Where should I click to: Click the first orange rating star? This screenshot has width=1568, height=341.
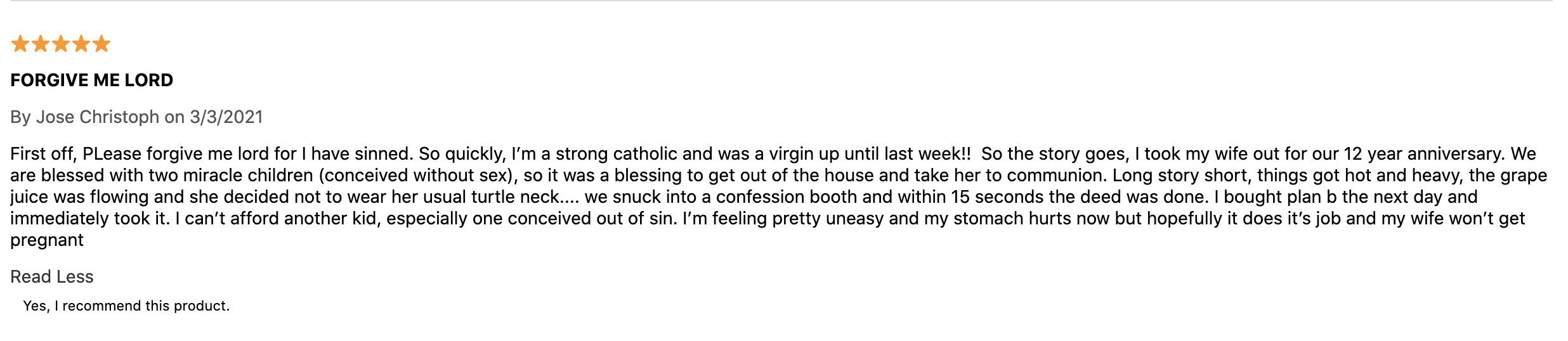[20, 44]
